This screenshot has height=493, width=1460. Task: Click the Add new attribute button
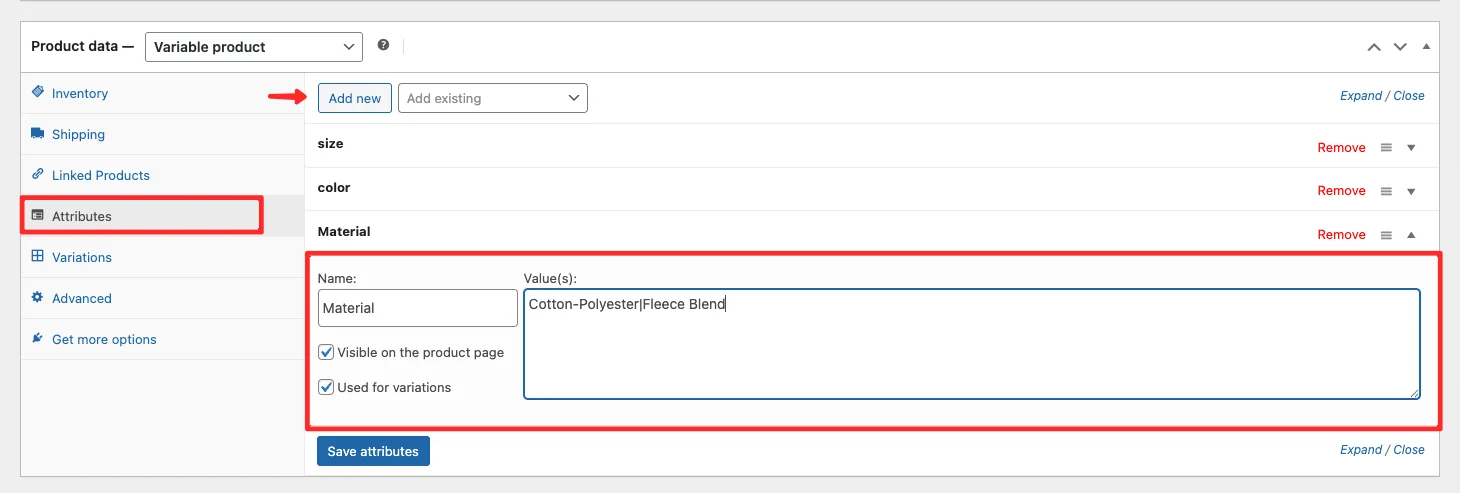(355, 98)
